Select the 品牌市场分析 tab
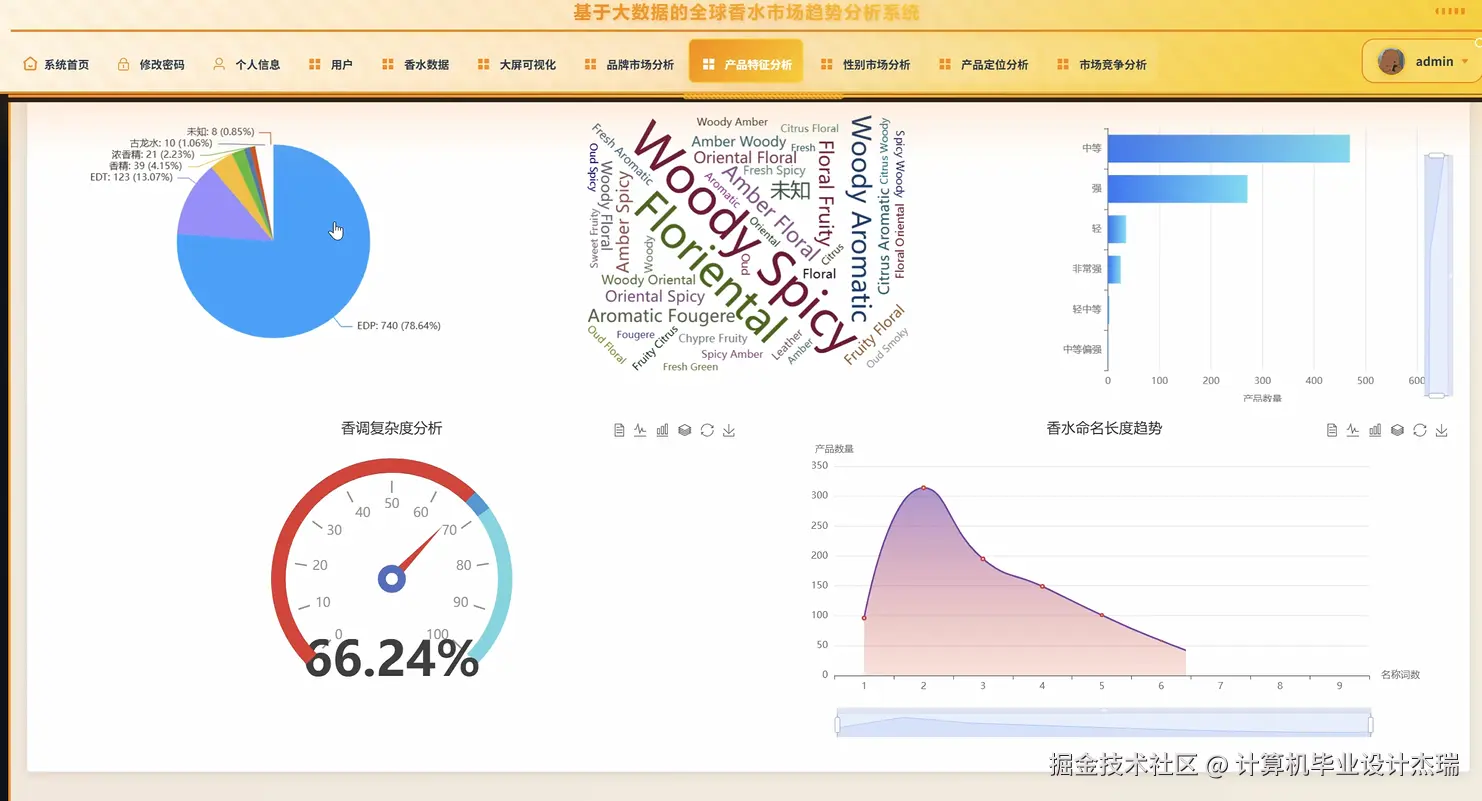Viewport: 1482px width, 801px height. pos(642,62)
